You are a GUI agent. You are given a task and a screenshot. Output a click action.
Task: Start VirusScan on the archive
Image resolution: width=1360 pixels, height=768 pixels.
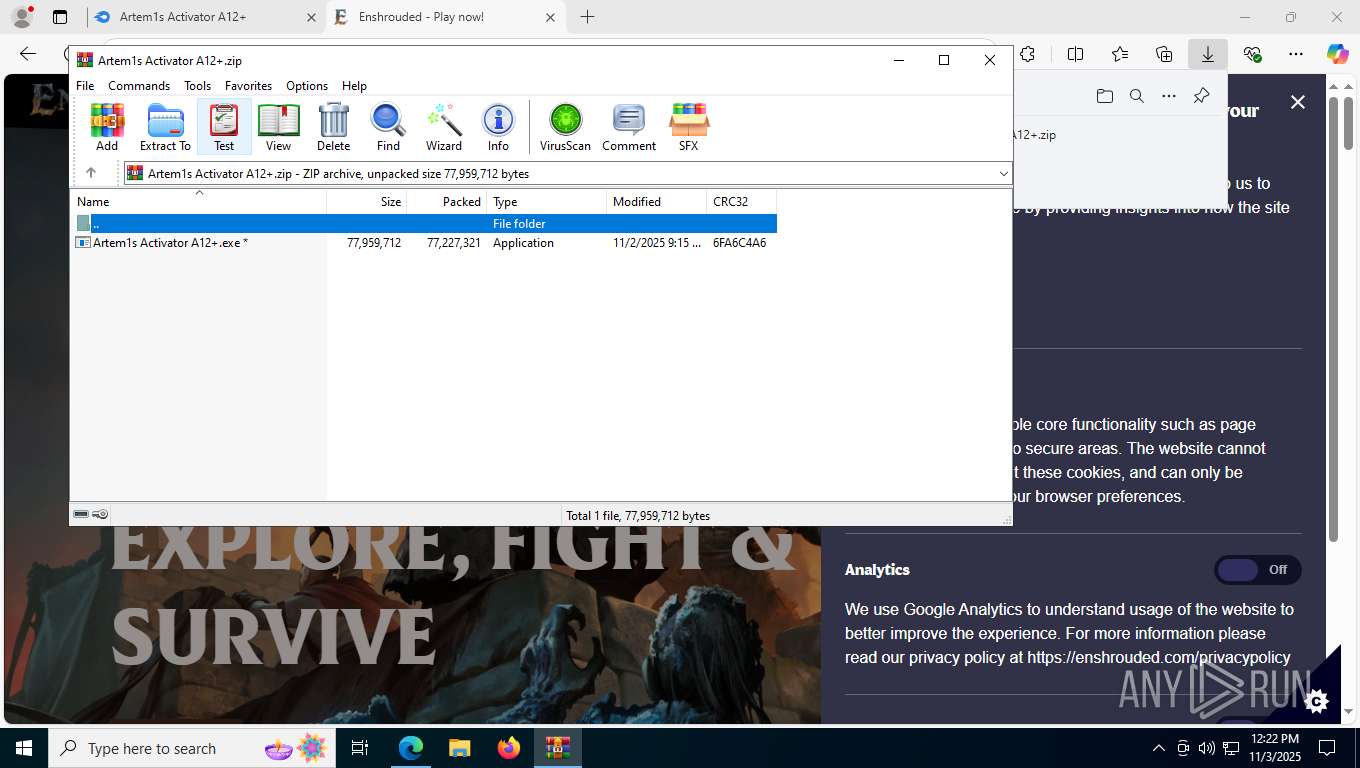565,127
